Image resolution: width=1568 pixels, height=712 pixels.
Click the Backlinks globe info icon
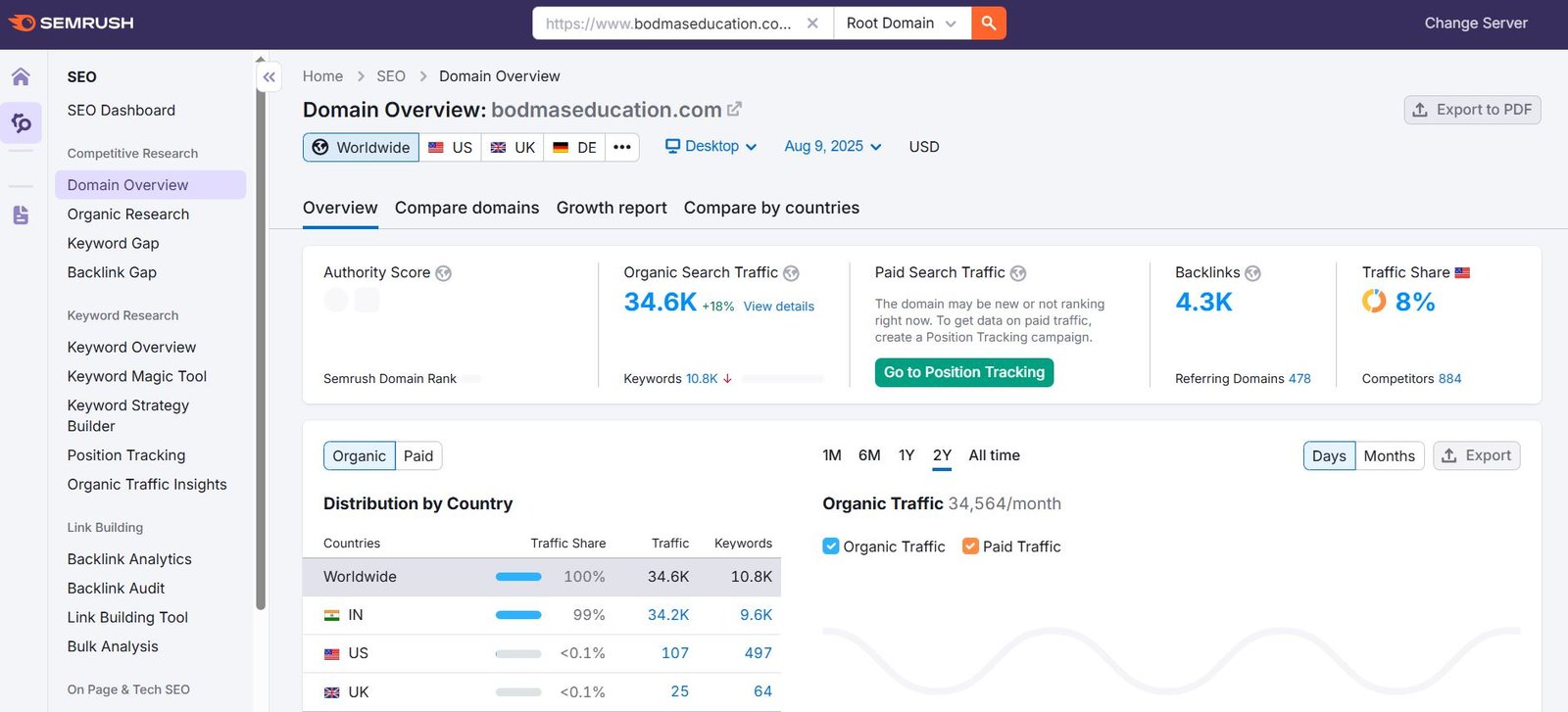pos(1252,273)
